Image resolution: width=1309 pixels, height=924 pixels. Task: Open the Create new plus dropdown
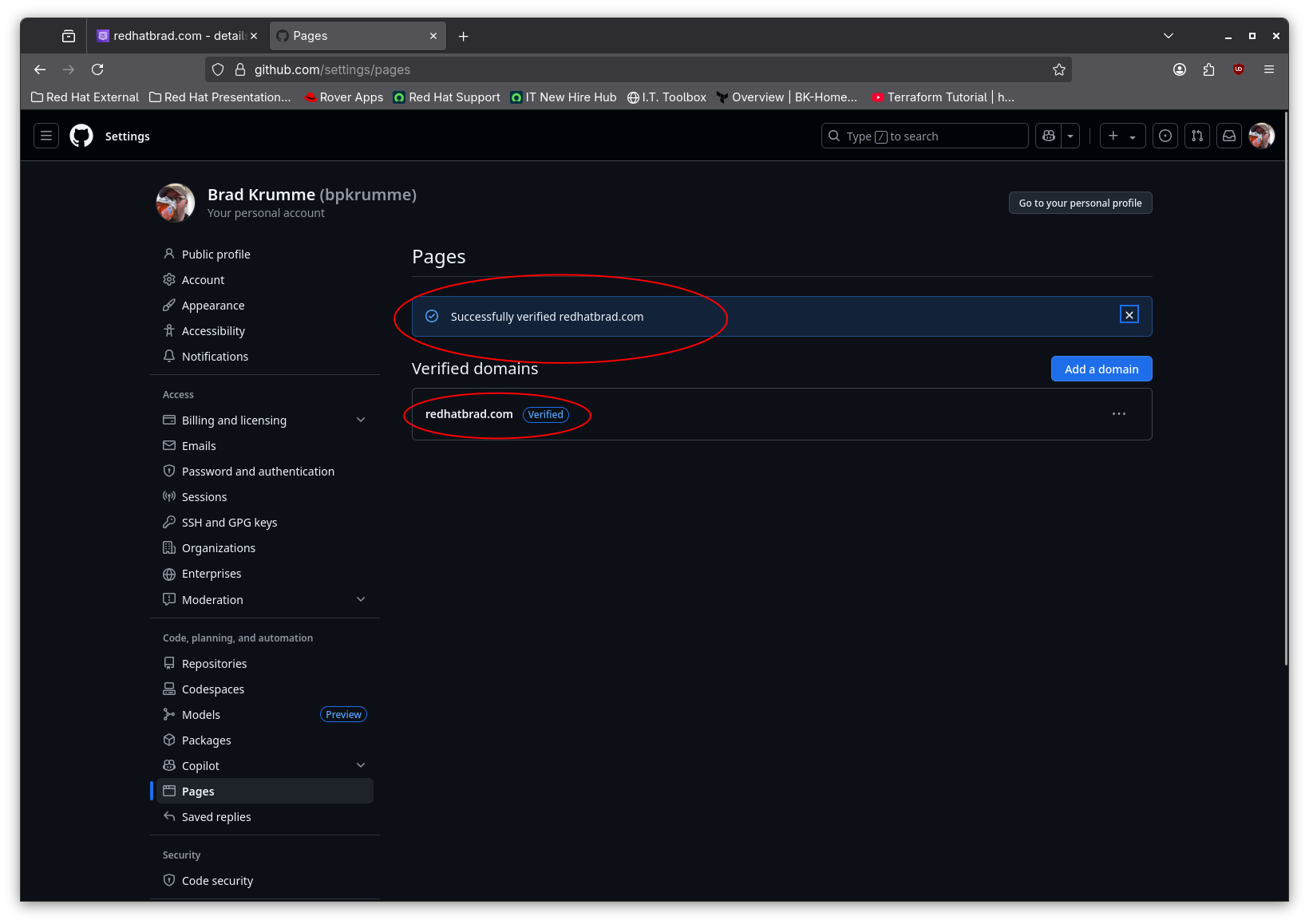pos(1122,136)
